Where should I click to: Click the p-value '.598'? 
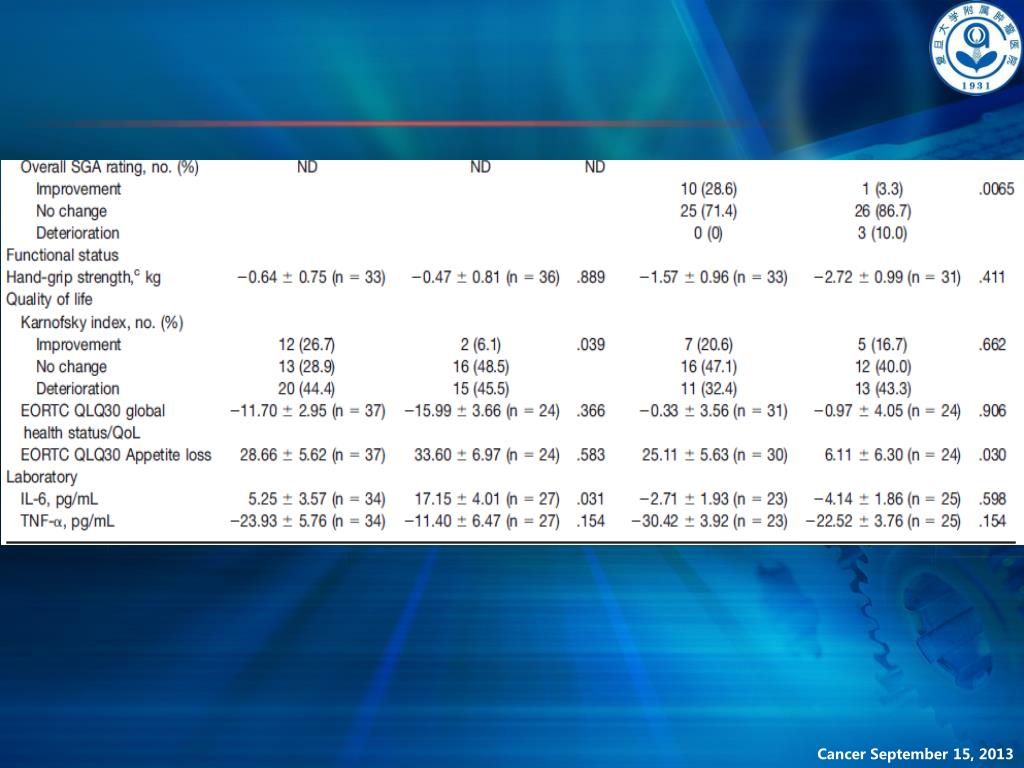(x=993, y=500)
